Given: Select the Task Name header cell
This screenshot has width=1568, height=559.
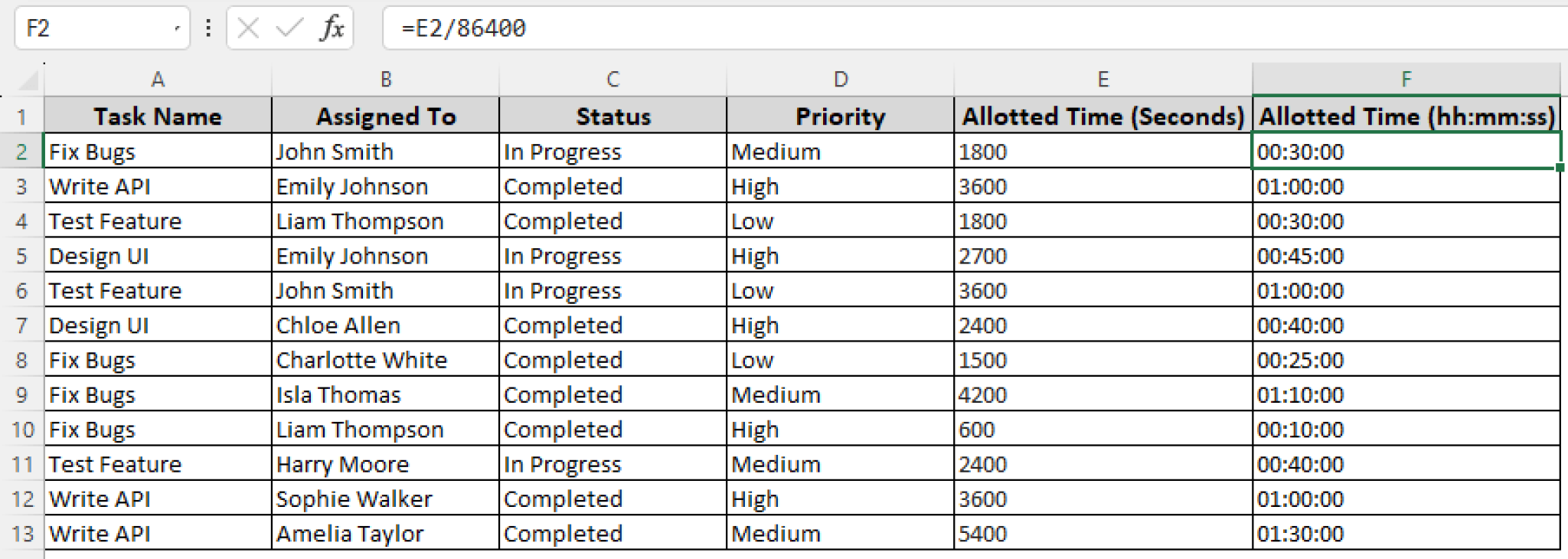Looking at the screenshot, I should pyautogui.click(x=158, y=116).
